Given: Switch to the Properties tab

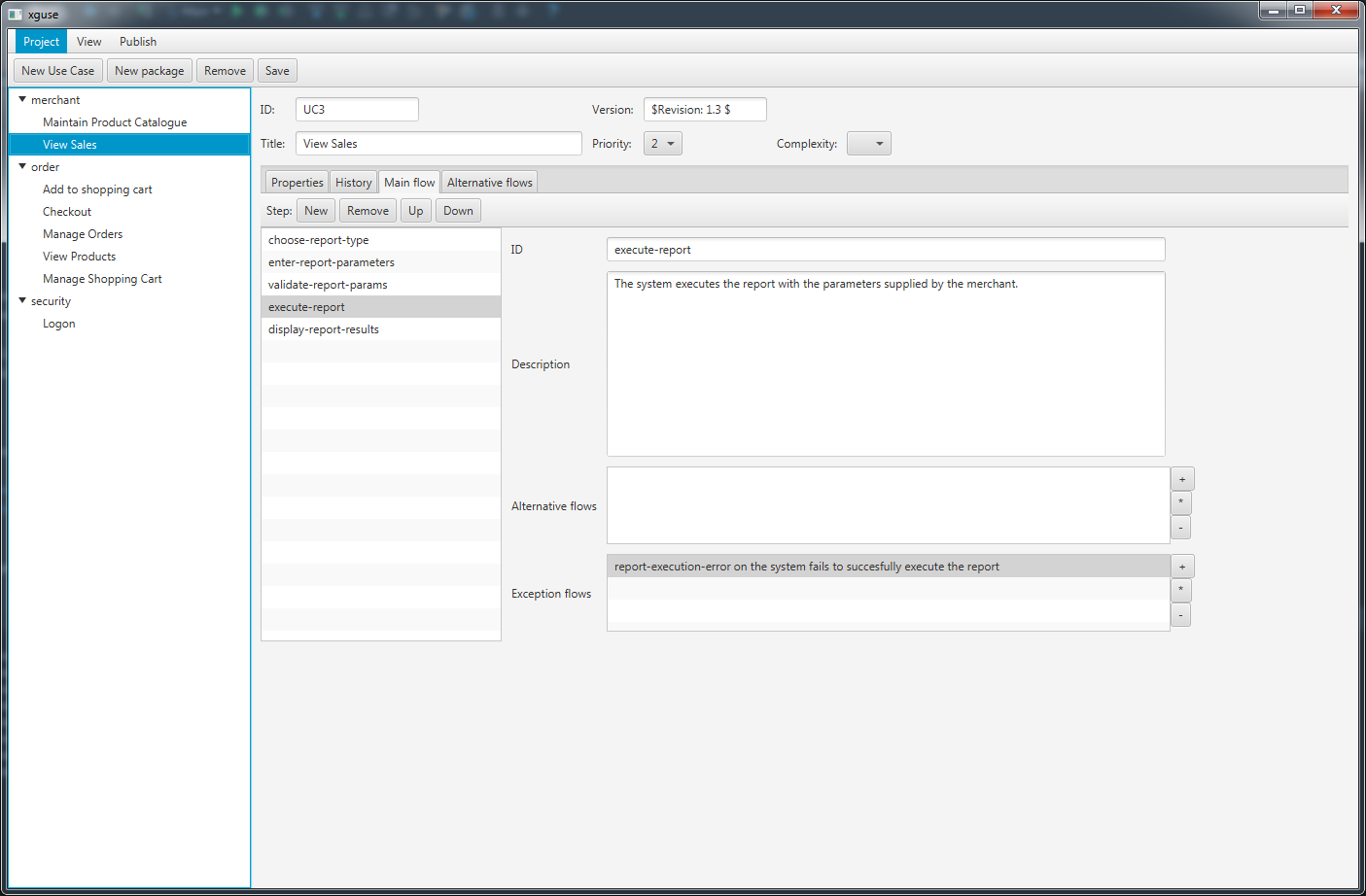Looking at the screenshot, I should pos(297,183).
